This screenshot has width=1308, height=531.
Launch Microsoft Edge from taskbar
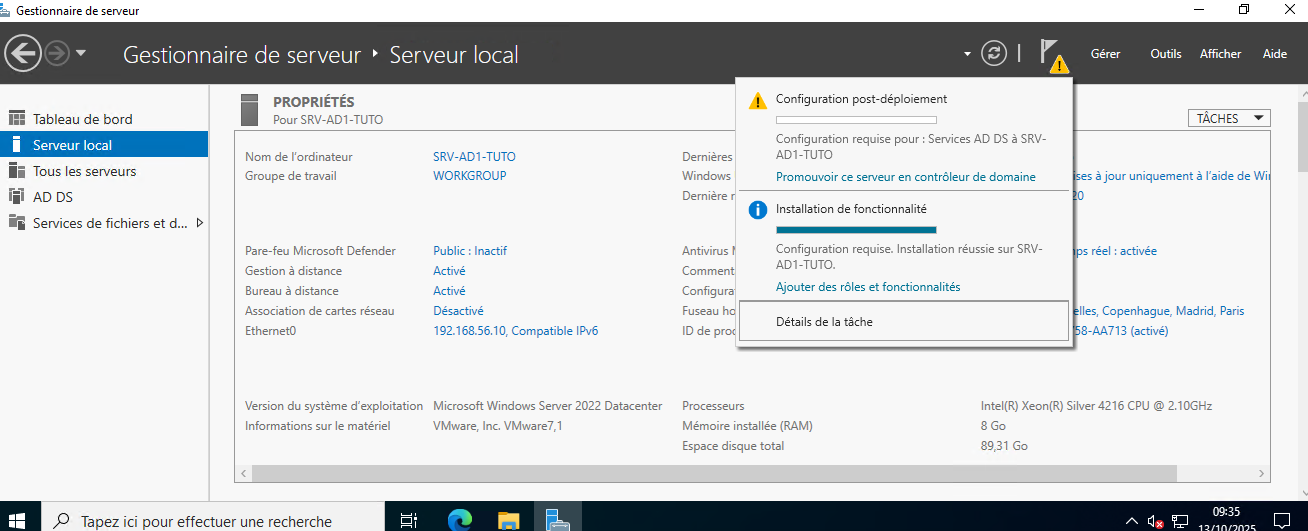(x=460, y=520)
